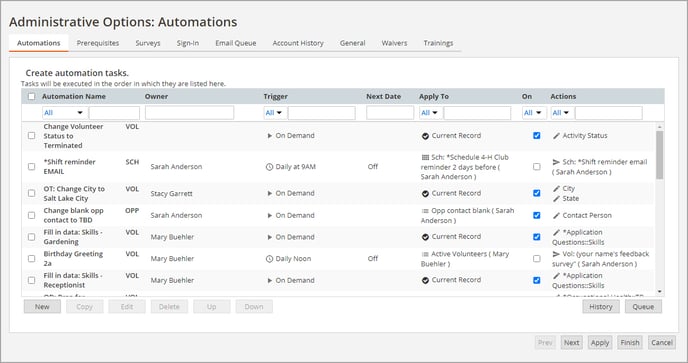
Task: Open the General tab
Action: click(352, 43)
